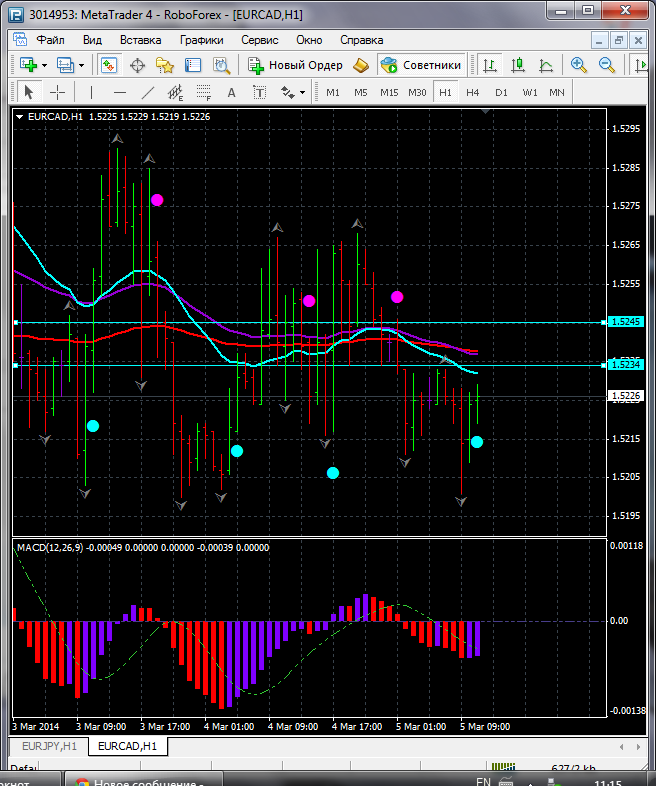Open the Графики menu
Image resolution: width=656 pixels, height=786 pixels.
pos(201,40)
